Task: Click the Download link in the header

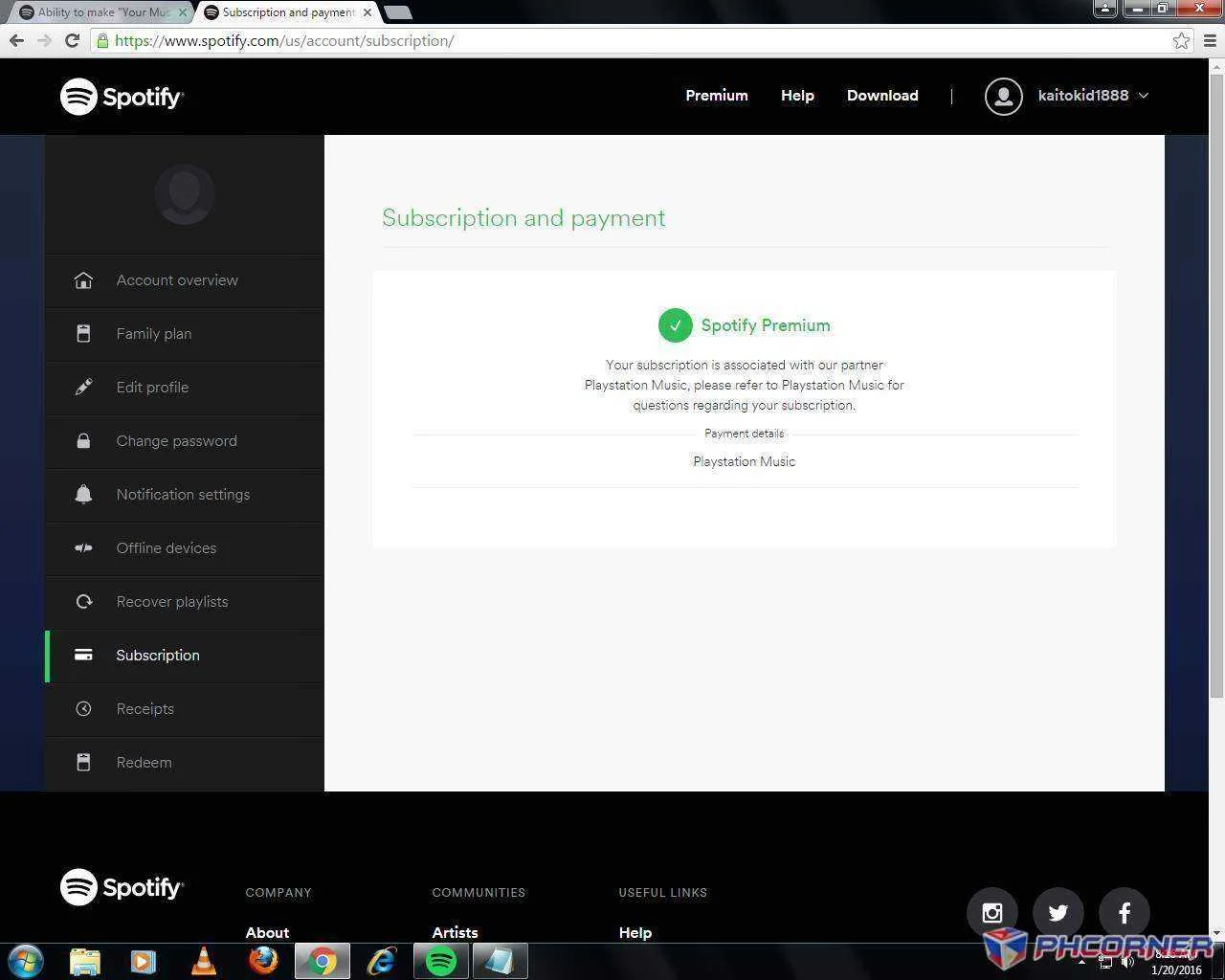Action: [882, 96]
